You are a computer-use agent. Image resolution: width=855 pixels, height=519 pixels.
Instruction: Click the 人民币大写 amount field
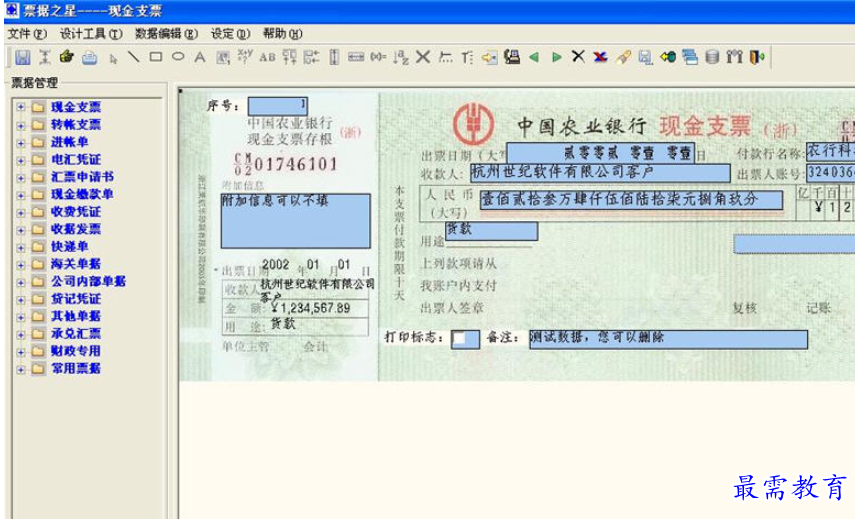[x=631, y=200]
